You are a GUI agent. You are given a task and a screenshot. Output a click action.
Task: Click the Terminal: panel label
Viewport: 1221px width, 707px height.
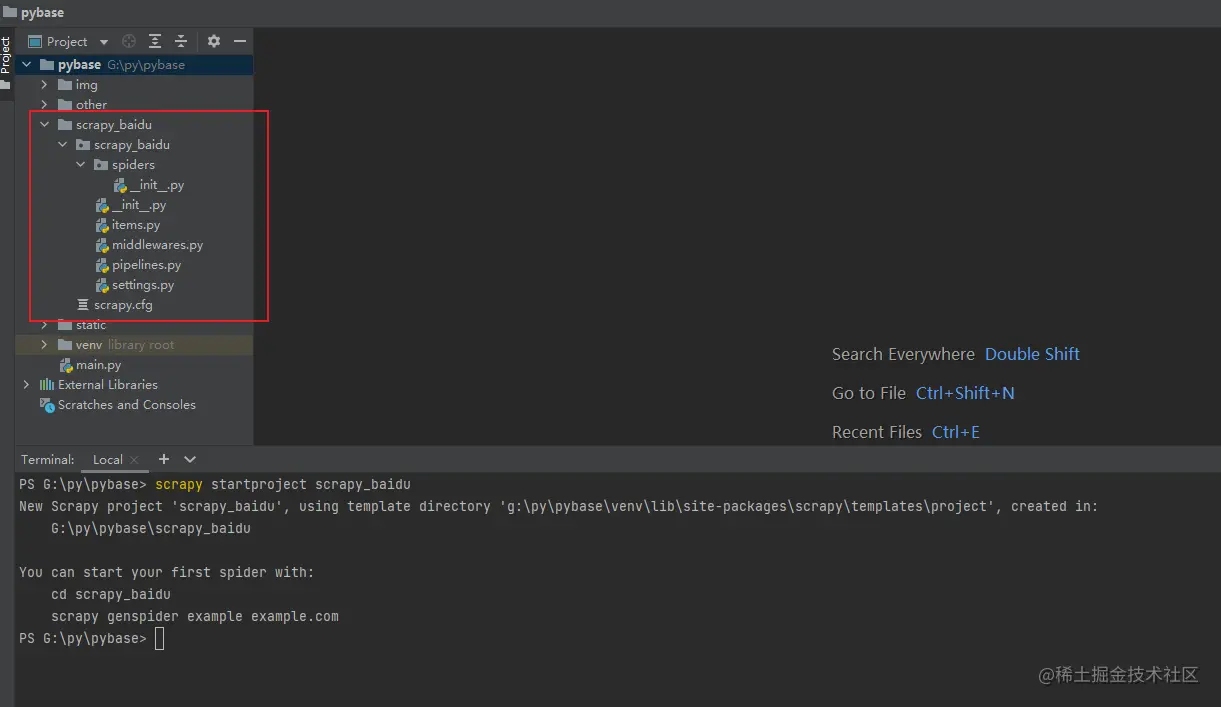tap(48, 460)
